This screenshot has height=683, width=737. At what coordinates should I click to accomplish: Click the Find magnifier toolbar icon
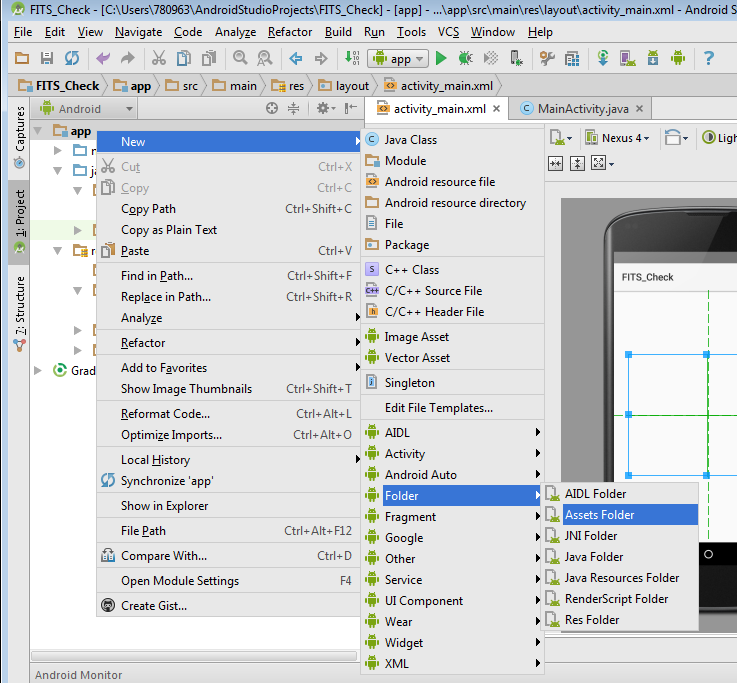pos(240,59)
